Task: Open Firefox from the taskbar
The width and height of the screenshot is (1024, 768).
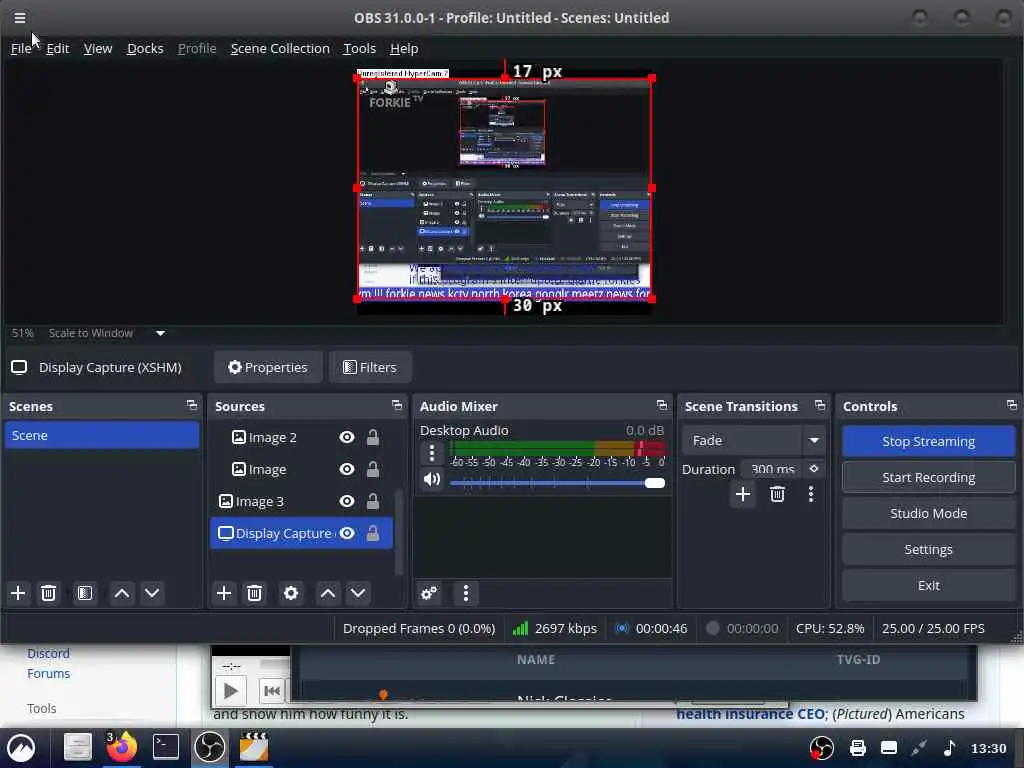Action: click(121, 747)
